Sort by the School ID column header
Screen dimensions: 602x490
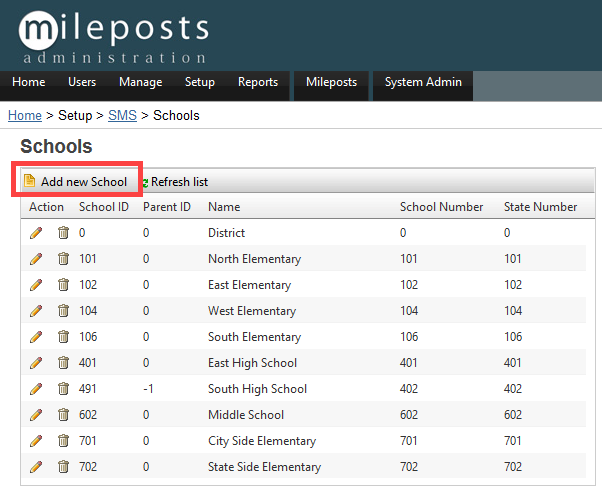click(104, 207)
